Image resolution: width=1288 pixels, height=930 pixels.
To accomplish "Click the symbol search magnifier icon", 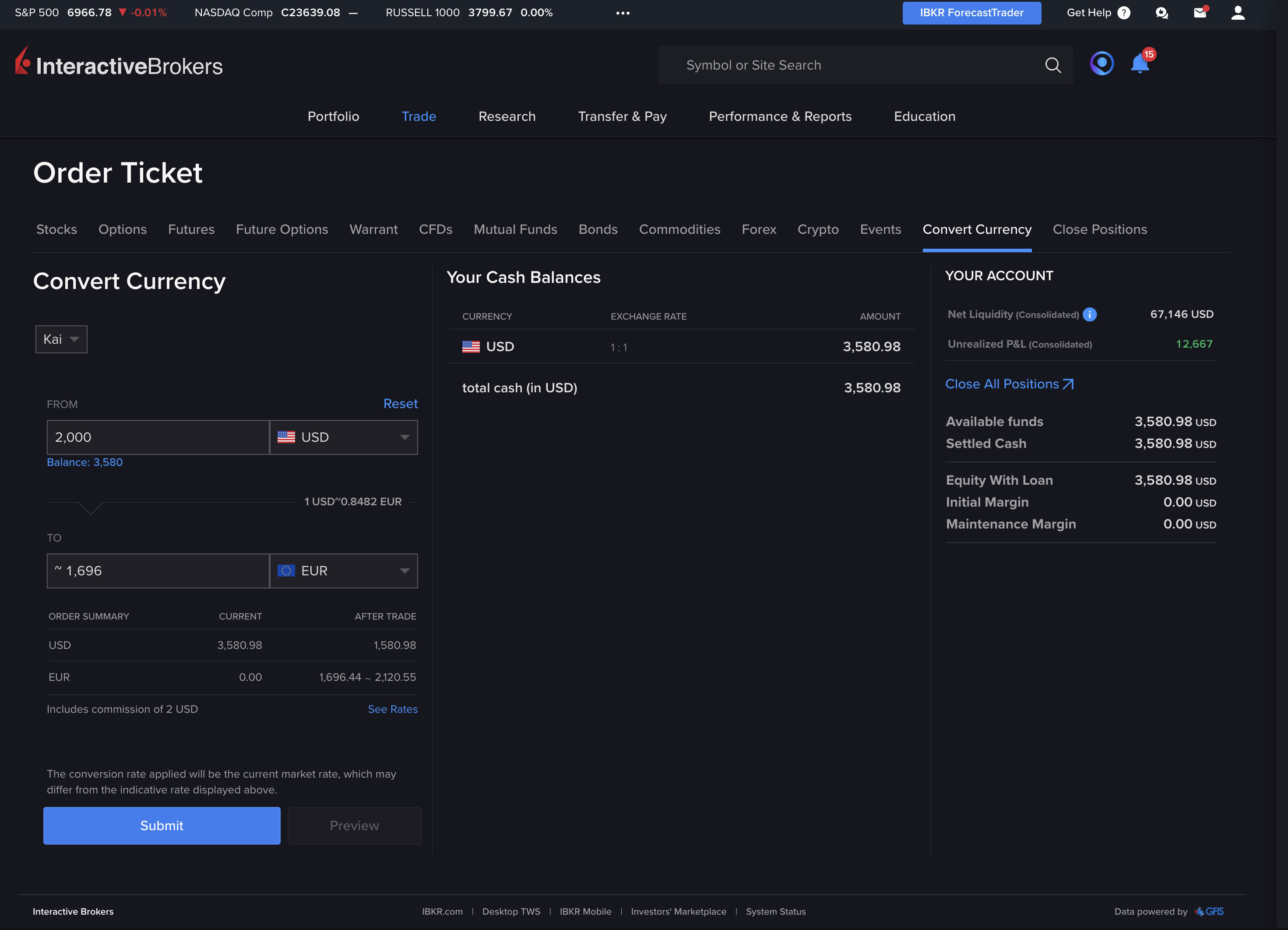I will coord(1053,65).
